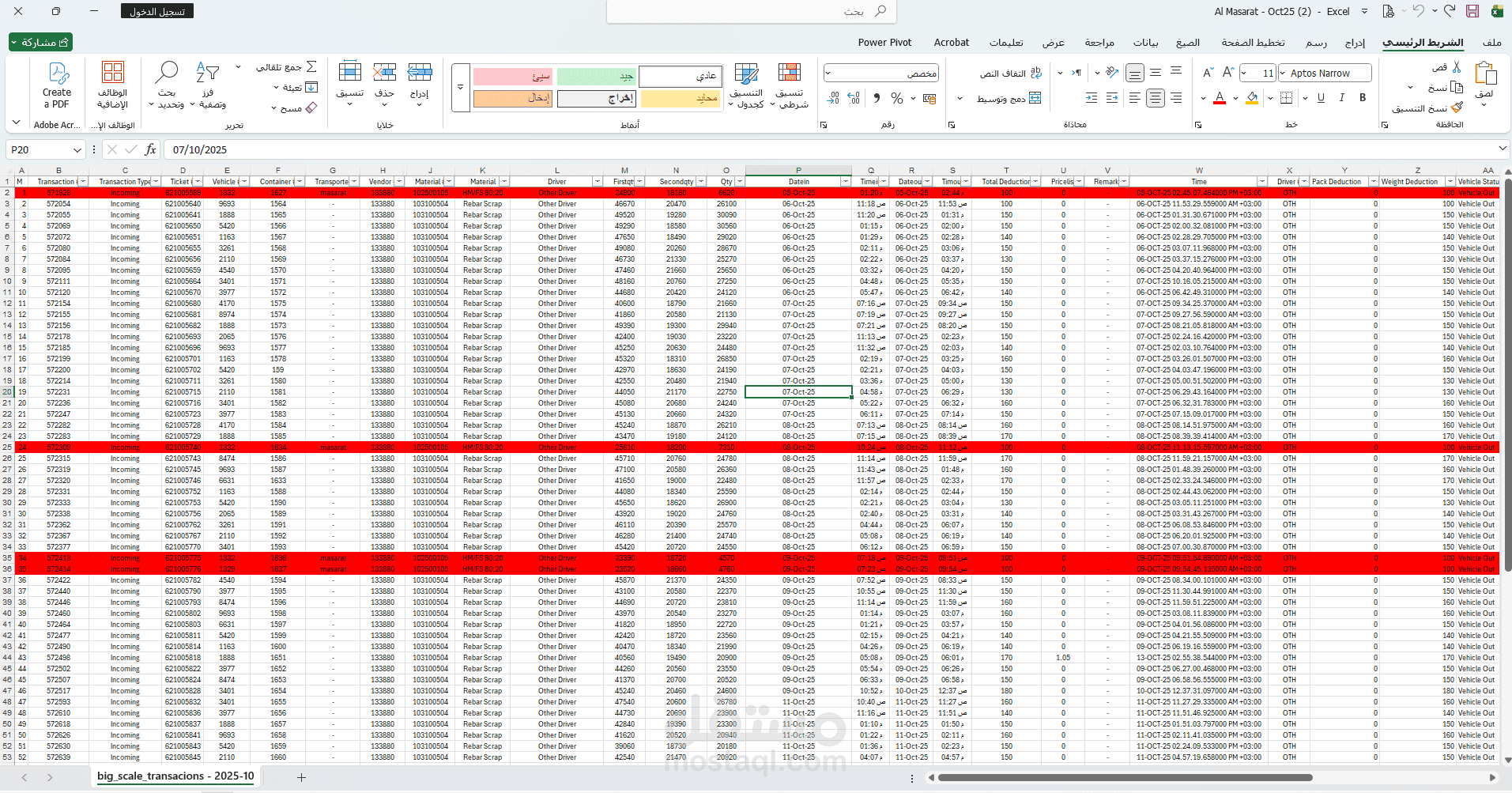Toggle Wrap Text (التفاف النص)

(1011, 74)
